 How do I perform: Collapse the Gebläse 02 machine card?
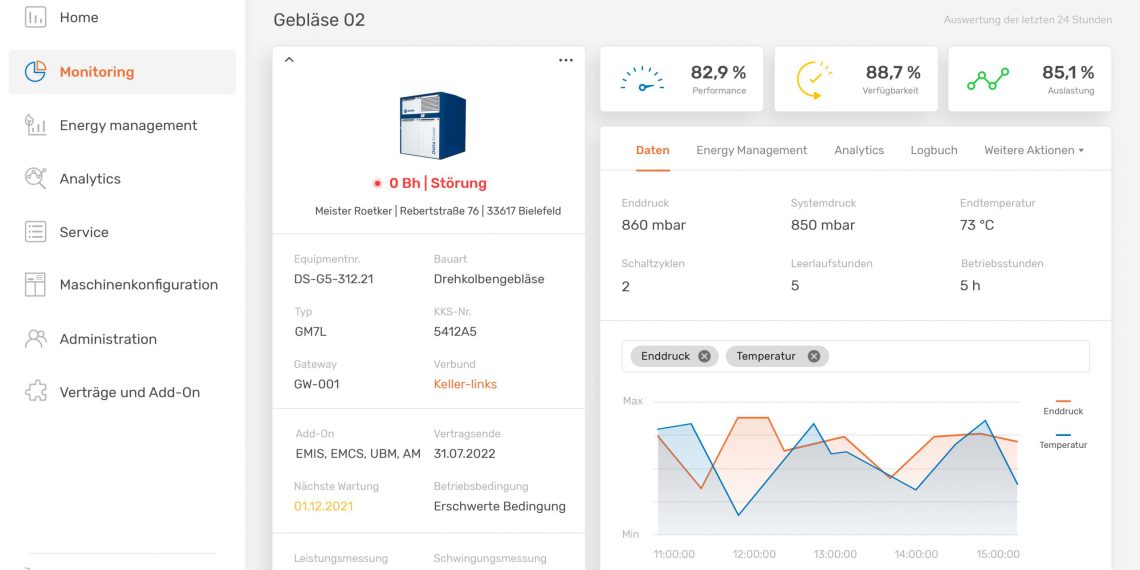point(289,60)
